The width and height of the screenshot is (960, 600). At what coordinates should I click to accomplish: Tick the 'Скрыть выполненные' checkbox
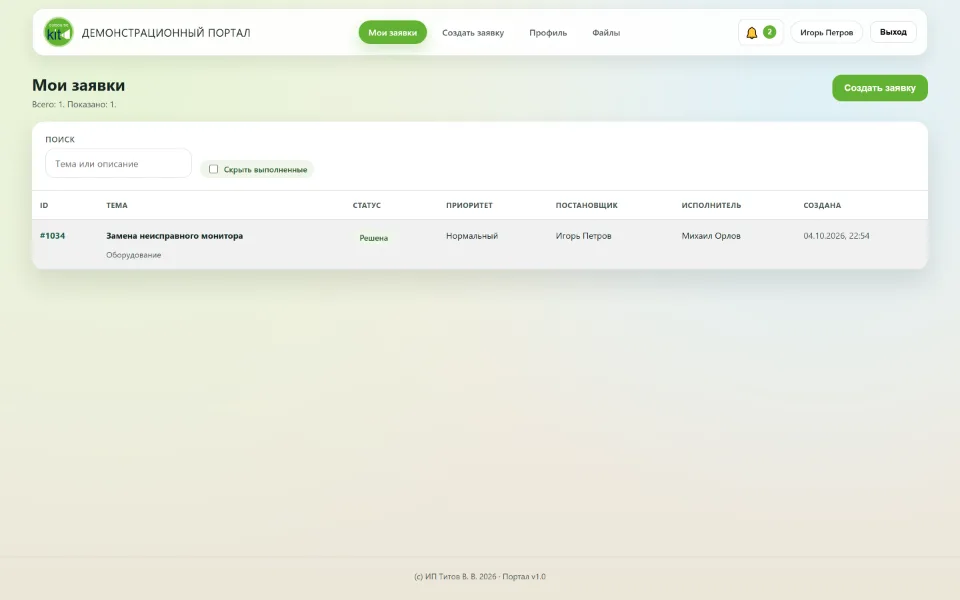click(x=213, y=169)
